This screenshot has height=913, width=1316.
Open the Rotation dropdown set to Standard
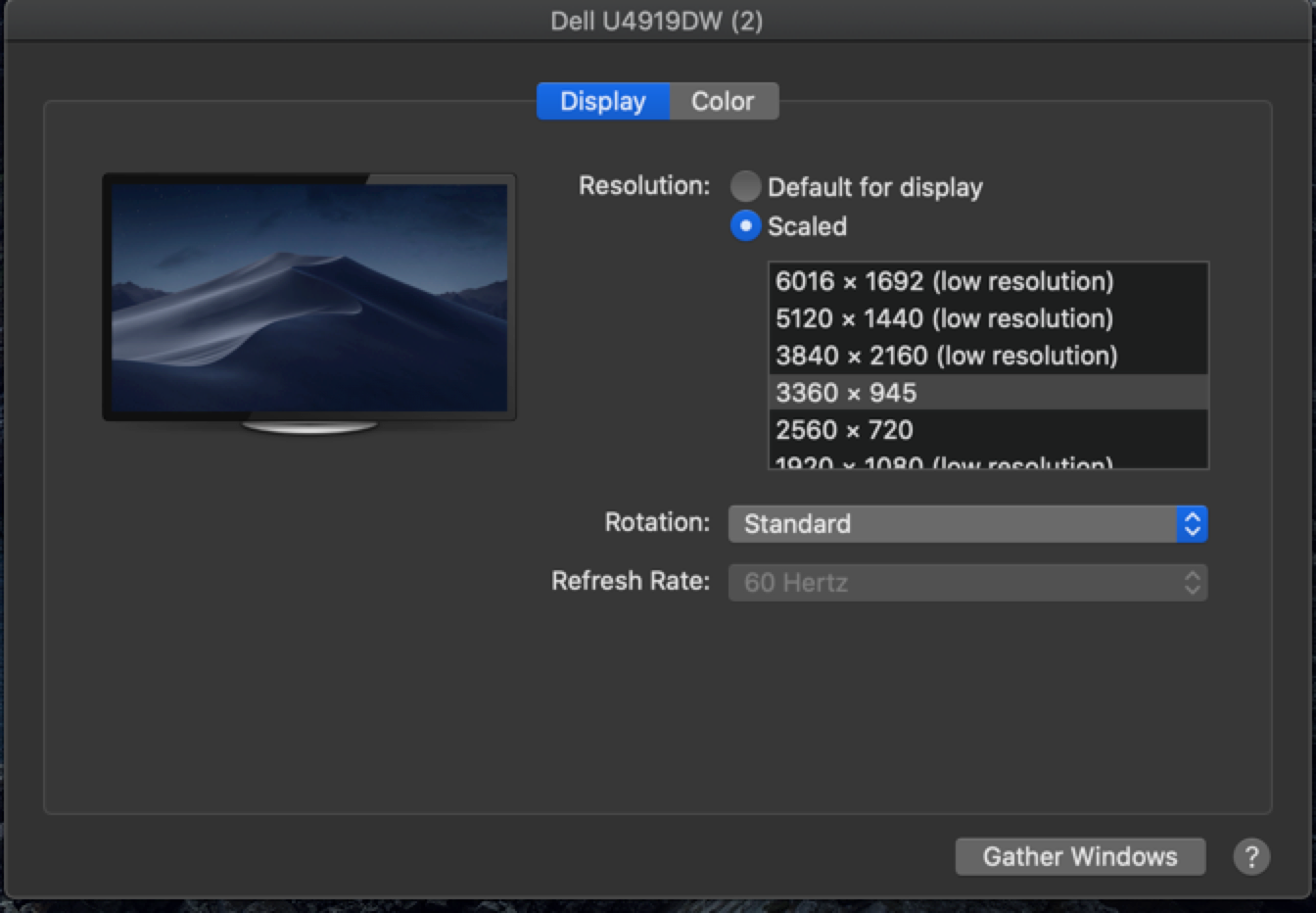(x=967, y=524)
